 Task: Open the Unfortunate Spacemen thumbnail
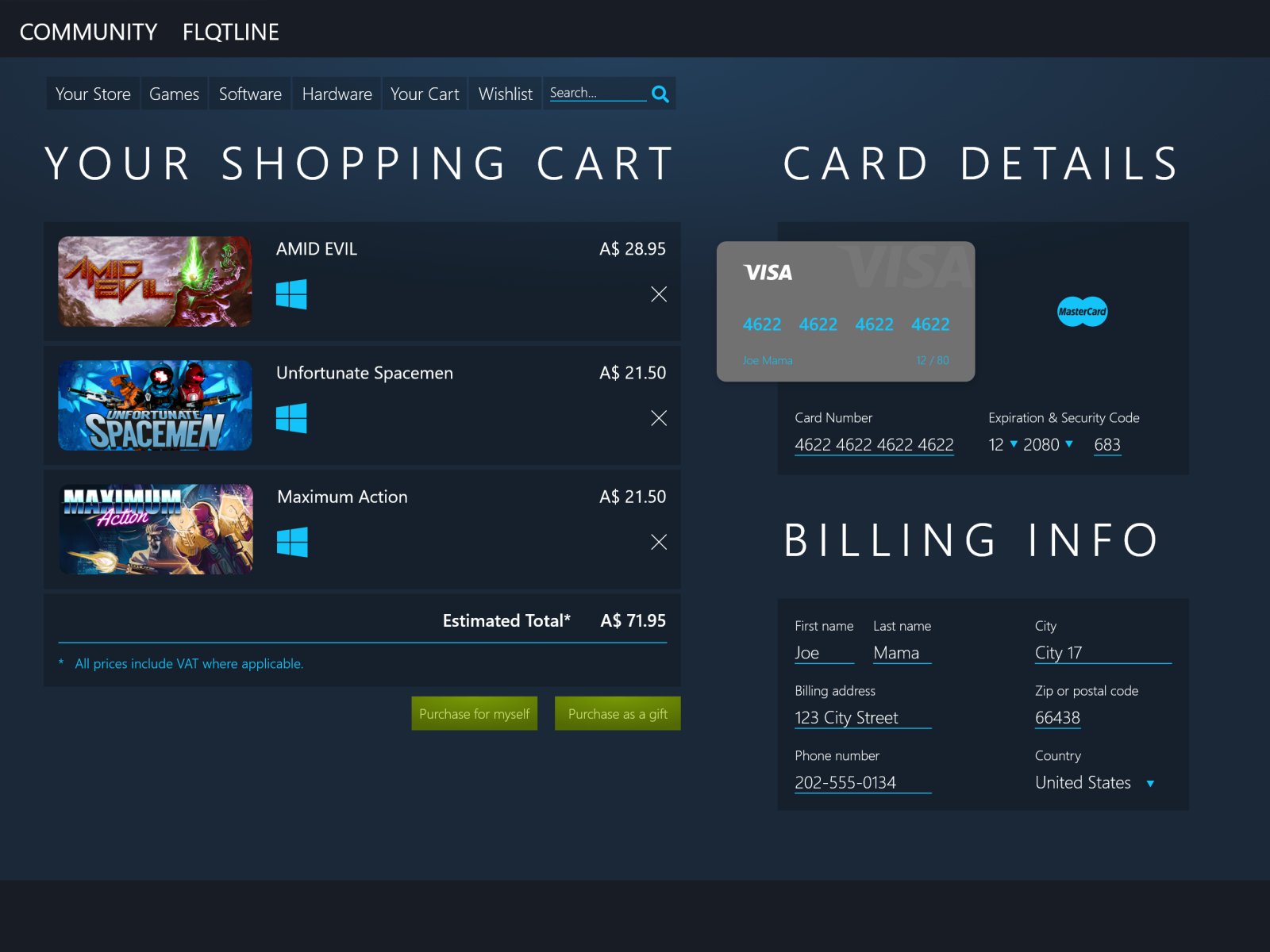(155, 405)
